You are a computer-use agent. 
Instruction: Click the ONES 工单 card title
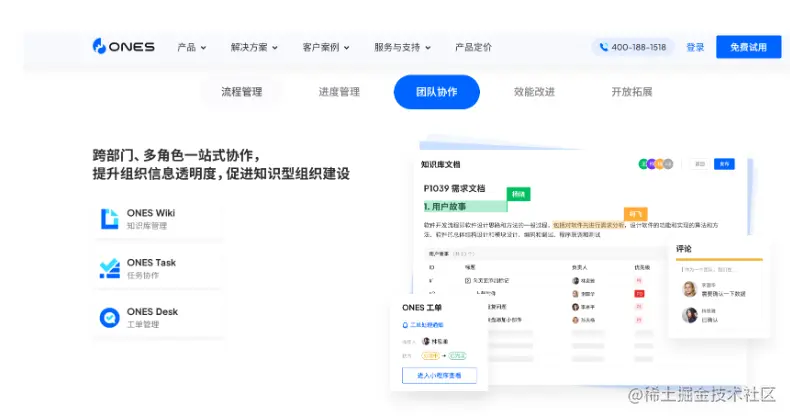coord(422,307)
